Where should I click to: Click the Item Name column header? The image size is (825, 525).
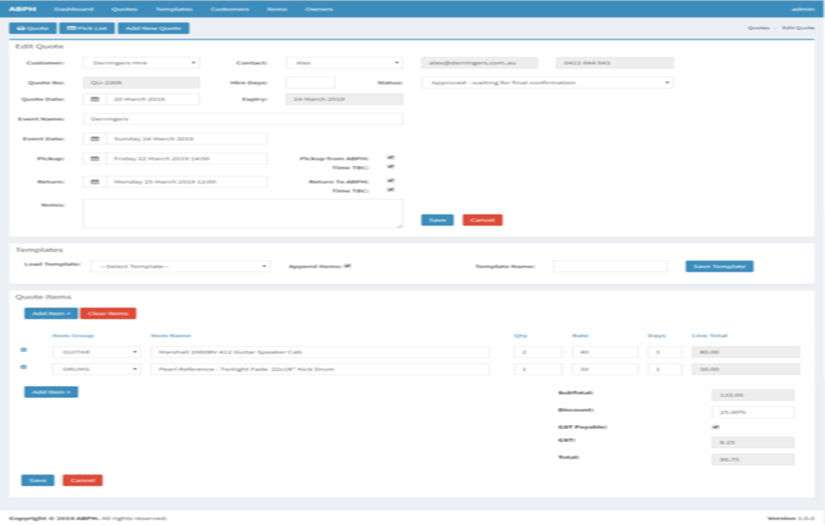click(170, 336)
